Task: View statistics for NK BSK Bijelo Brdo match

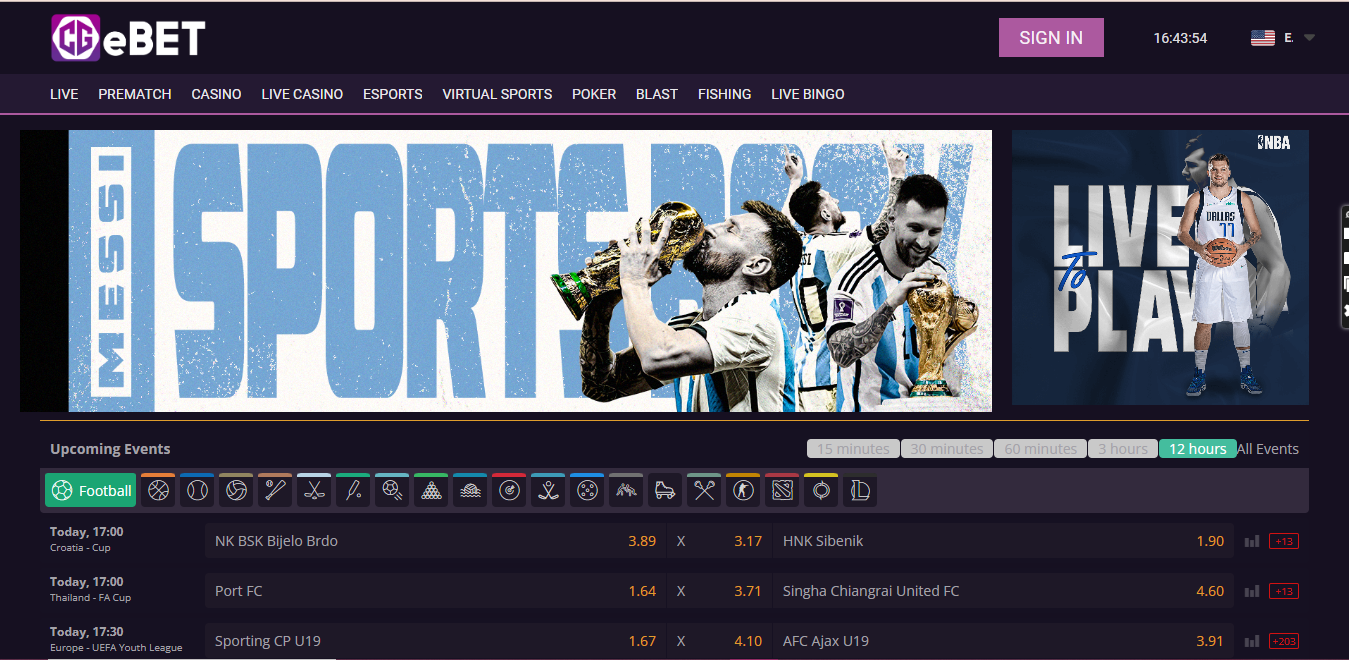Action: point(1252,541)
